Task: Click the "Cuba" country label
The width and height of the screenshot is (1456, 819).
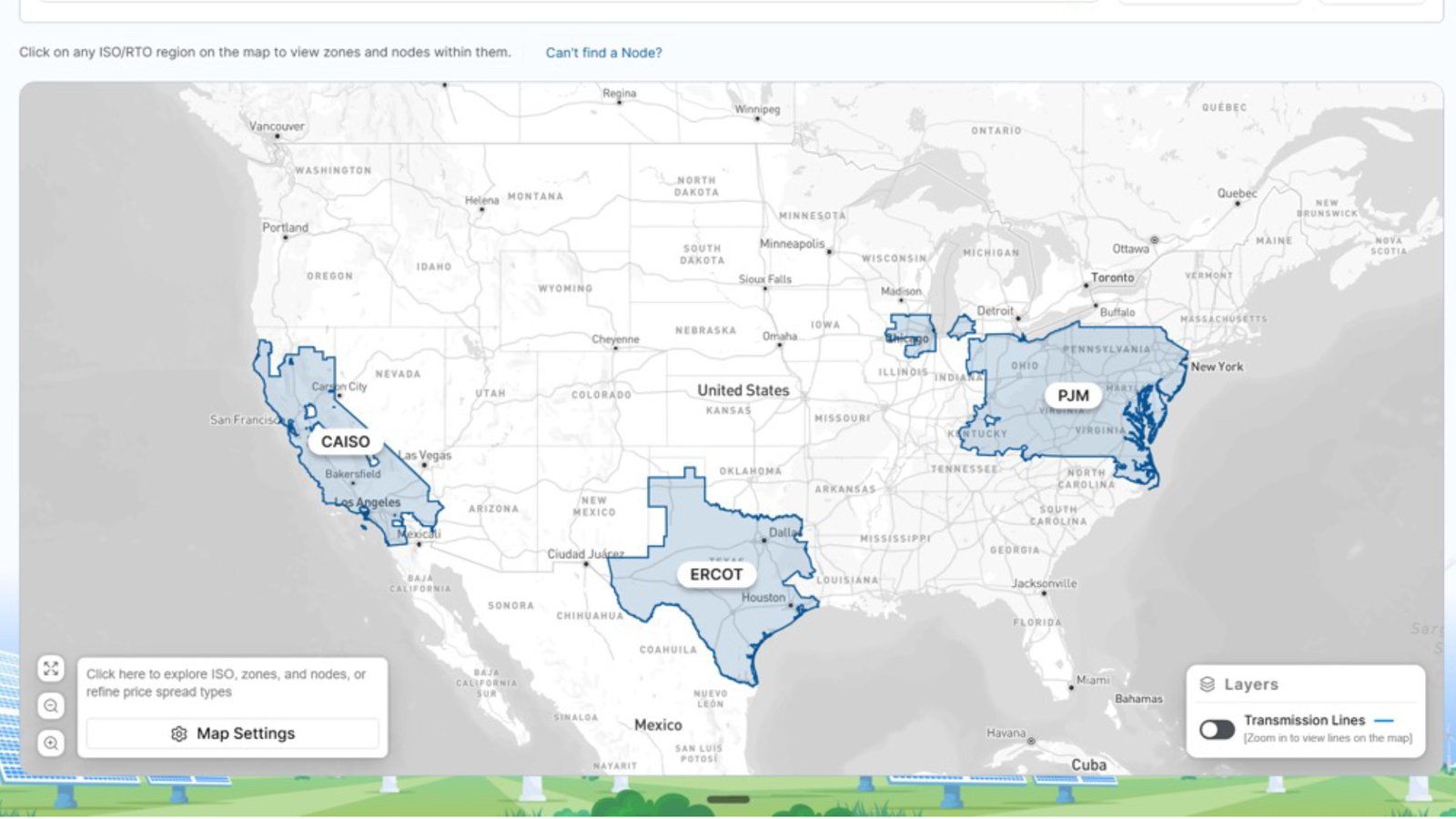Action: [x=1088, y=765]
